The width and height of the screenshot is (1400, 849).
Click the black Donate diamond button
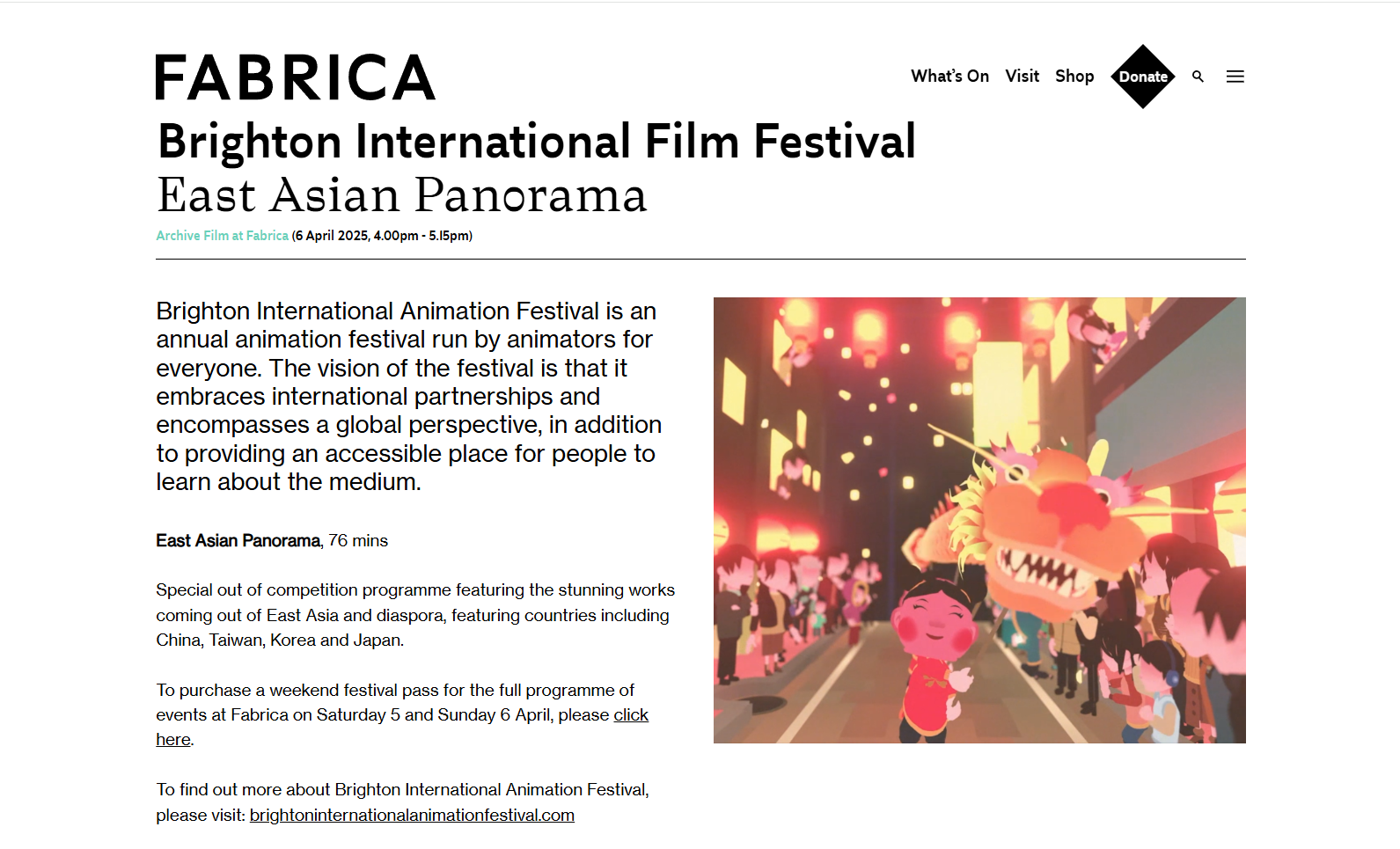point(1143,77)
